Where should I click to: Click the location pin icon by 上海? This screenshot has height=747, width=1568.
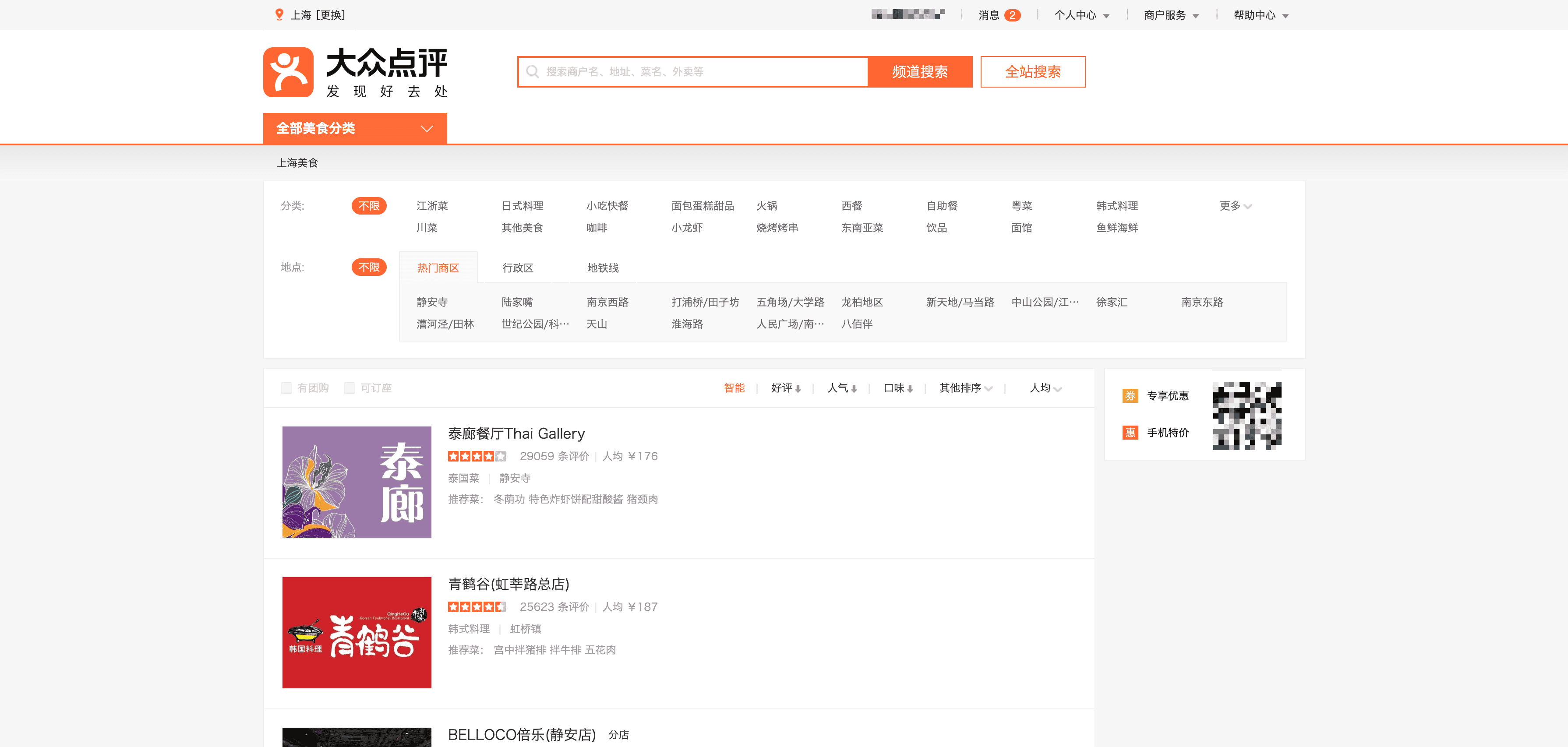click(x=279, y=14)
